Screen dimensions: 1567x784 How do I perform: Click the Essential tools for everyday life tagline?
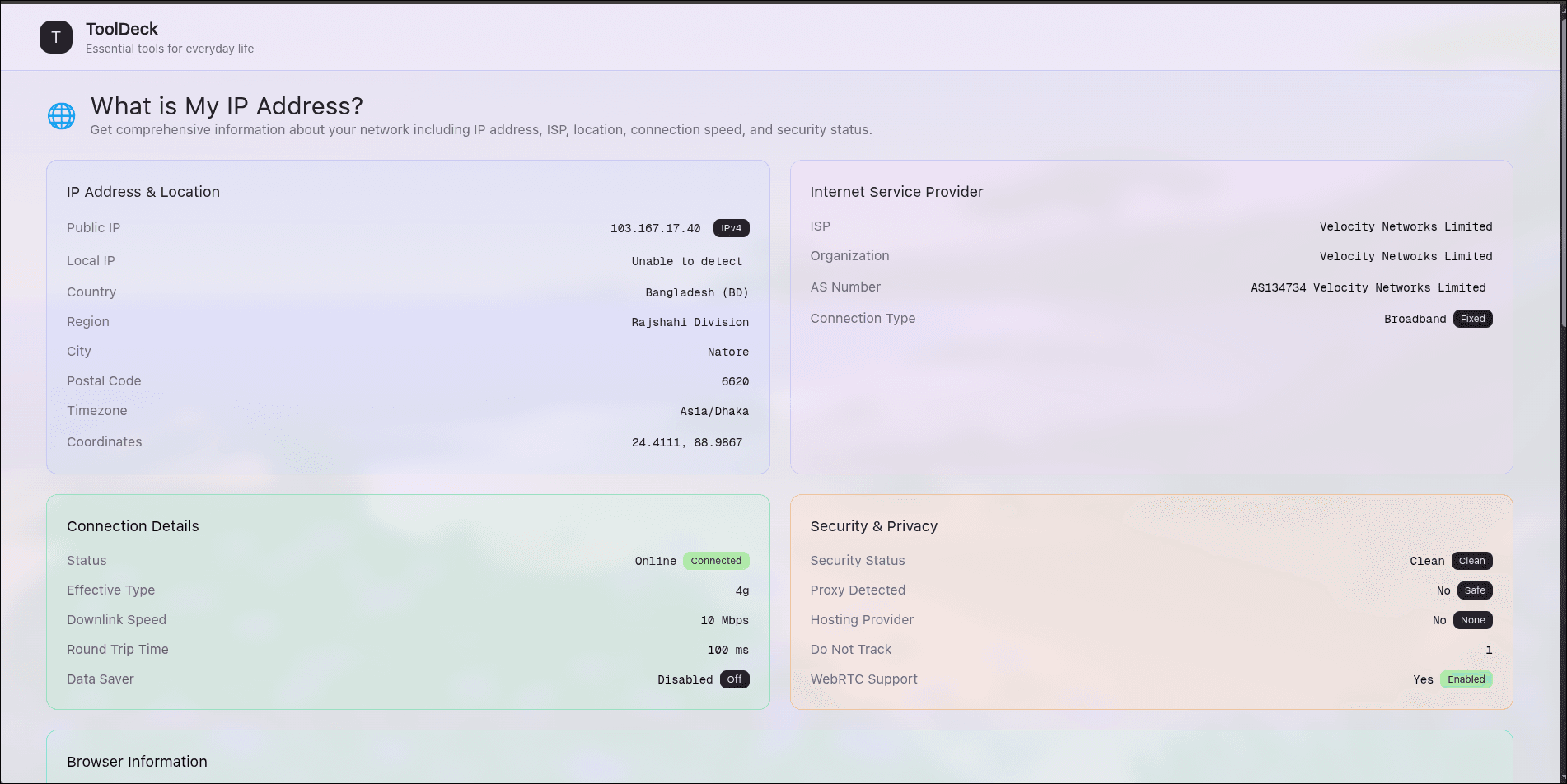(170, 49)
